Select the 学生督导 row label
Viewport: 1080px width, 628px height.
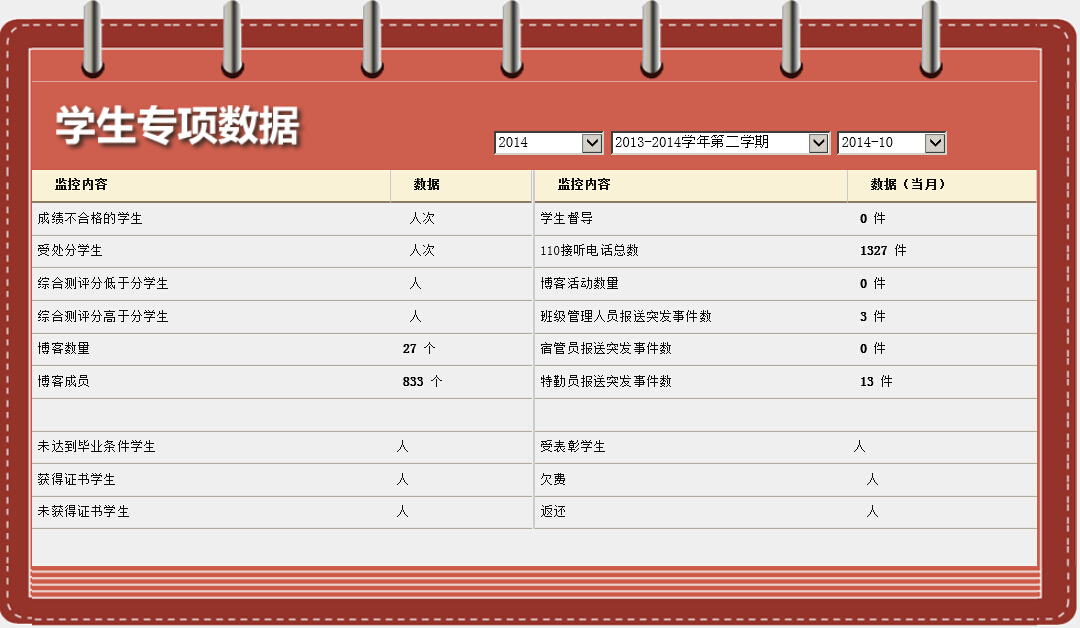pyautogui.click(x=567, y=219)
